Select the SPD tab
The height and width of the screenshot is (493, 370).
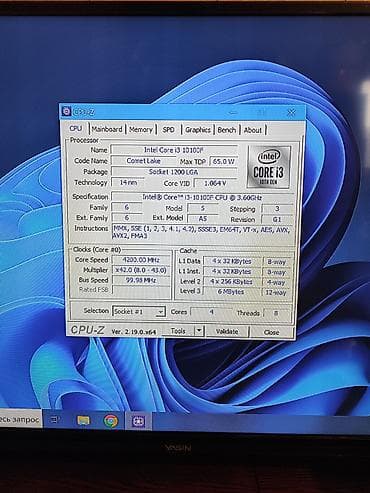click(168, 130)
